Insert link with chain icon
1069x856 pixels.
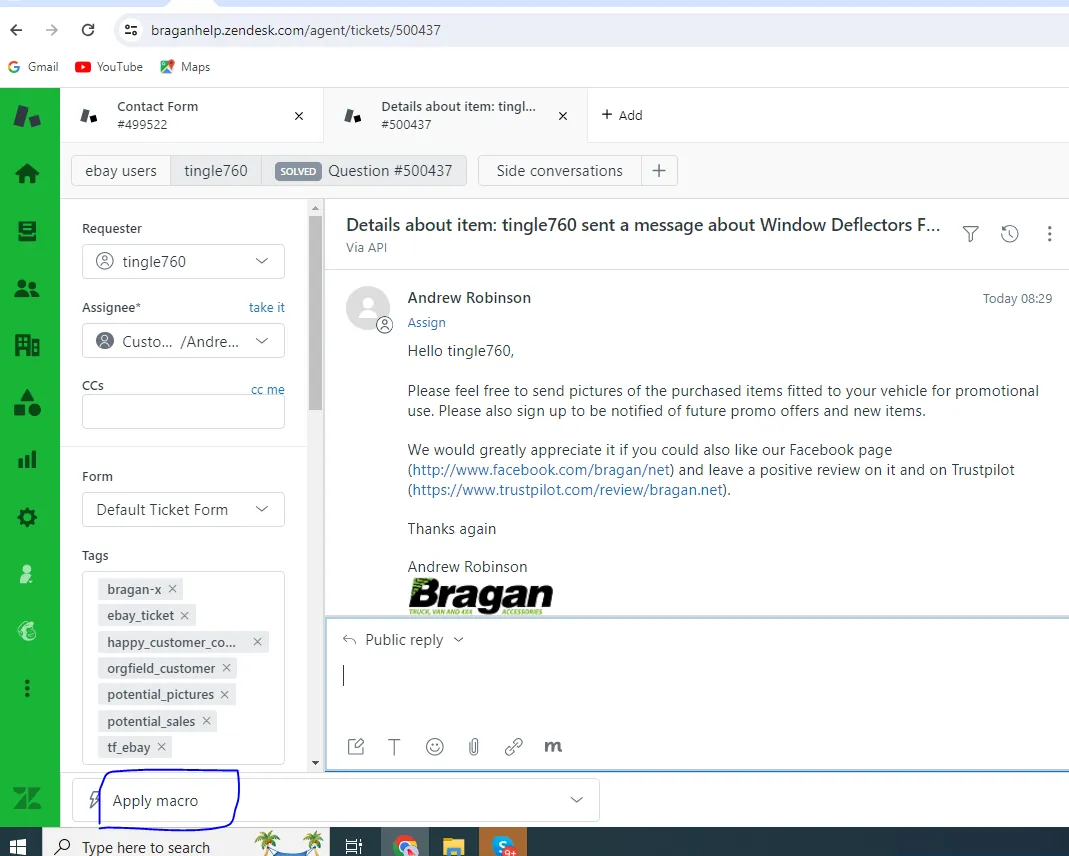[x=513, y=747]
